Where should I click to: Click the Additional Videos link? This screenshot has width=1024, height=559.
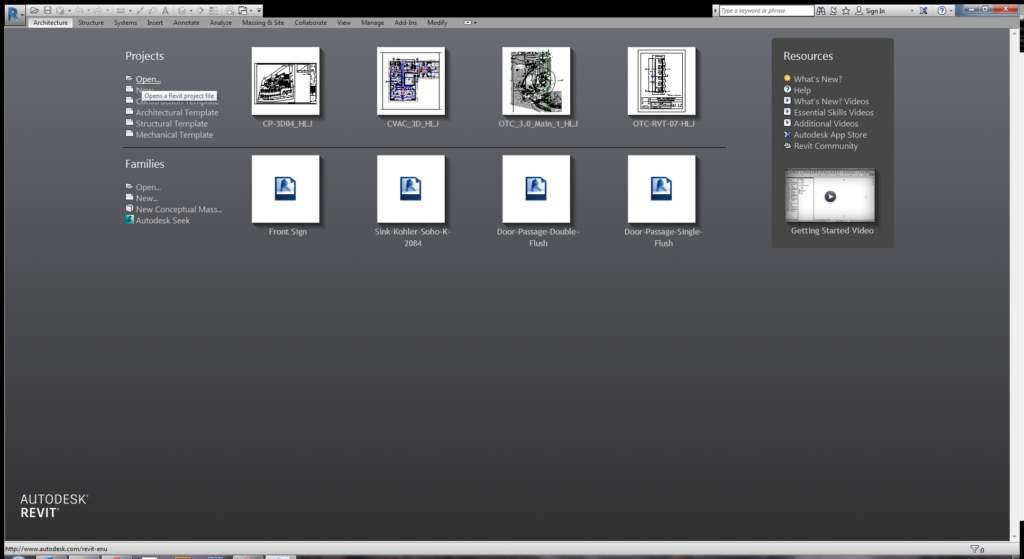(826, 123)
